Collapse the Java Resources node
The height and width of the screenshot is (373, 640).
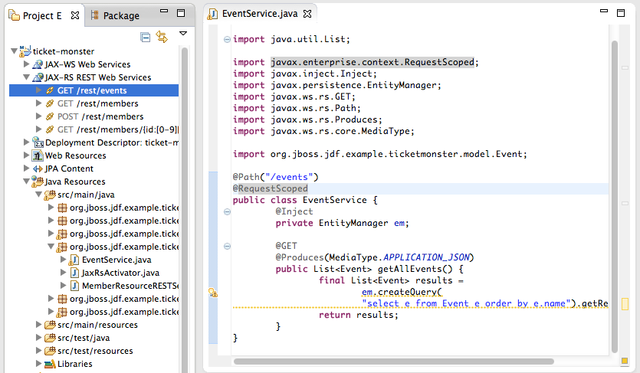coord(26,181)
